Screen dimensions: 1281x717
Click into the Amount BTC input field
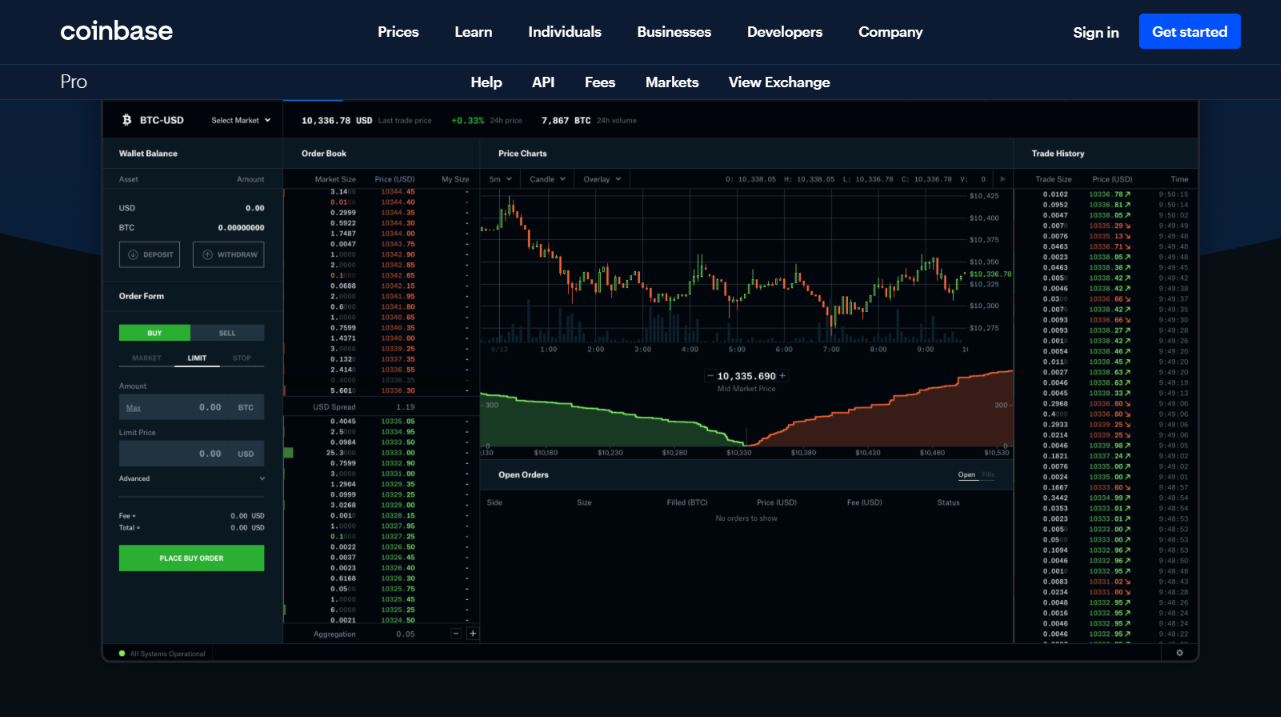pos(192,407)
